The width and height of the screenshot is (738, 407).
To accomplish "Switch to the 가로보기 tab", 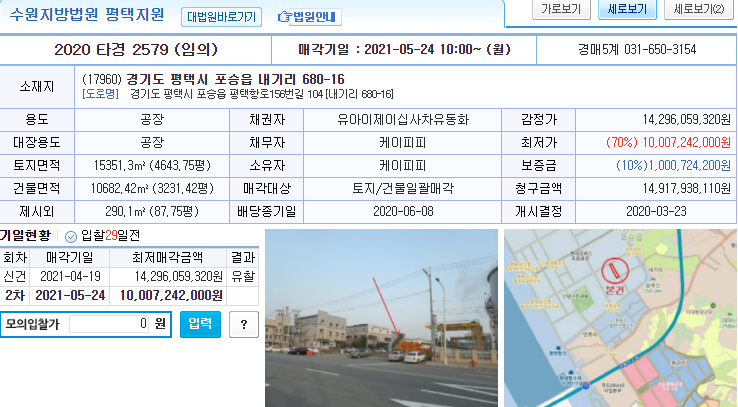I will [561, 9].
